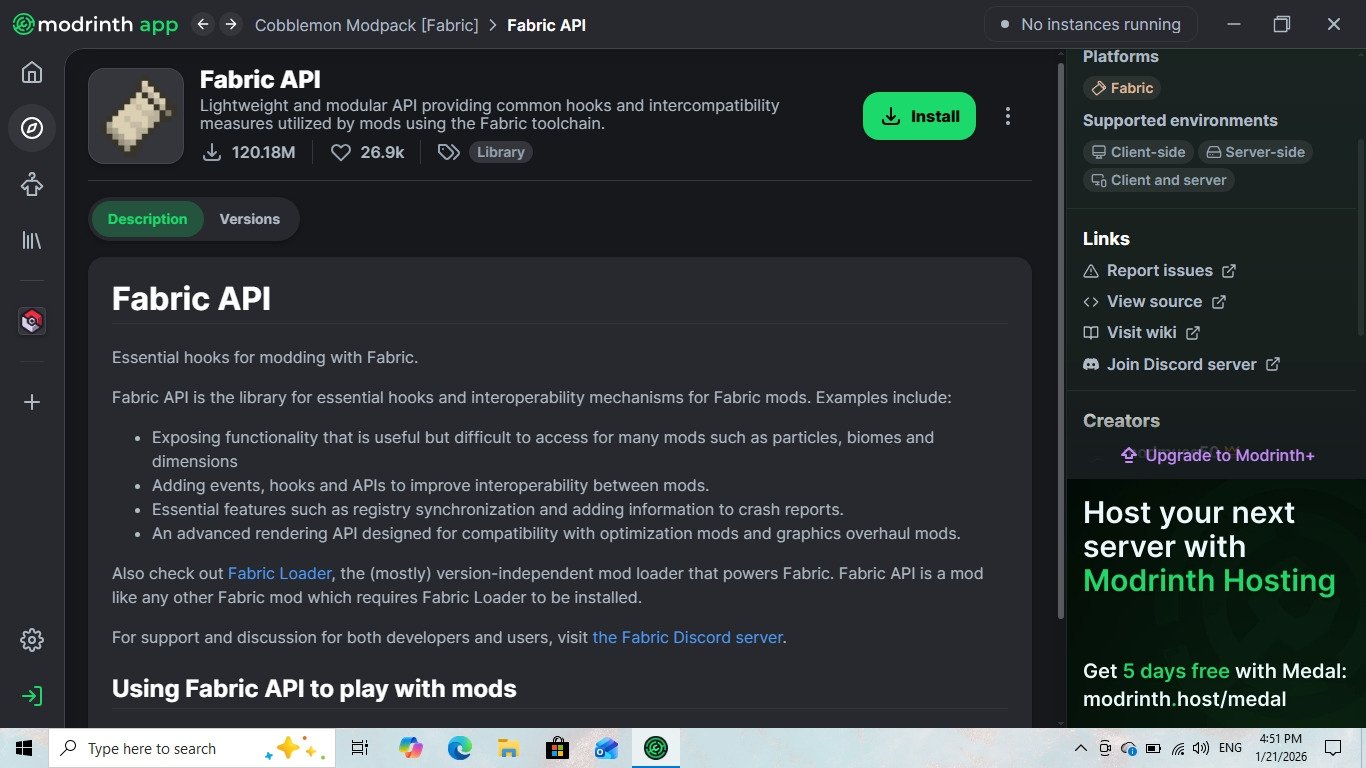
Task: Open the Join Discord server link
Action: point(1181,364)
